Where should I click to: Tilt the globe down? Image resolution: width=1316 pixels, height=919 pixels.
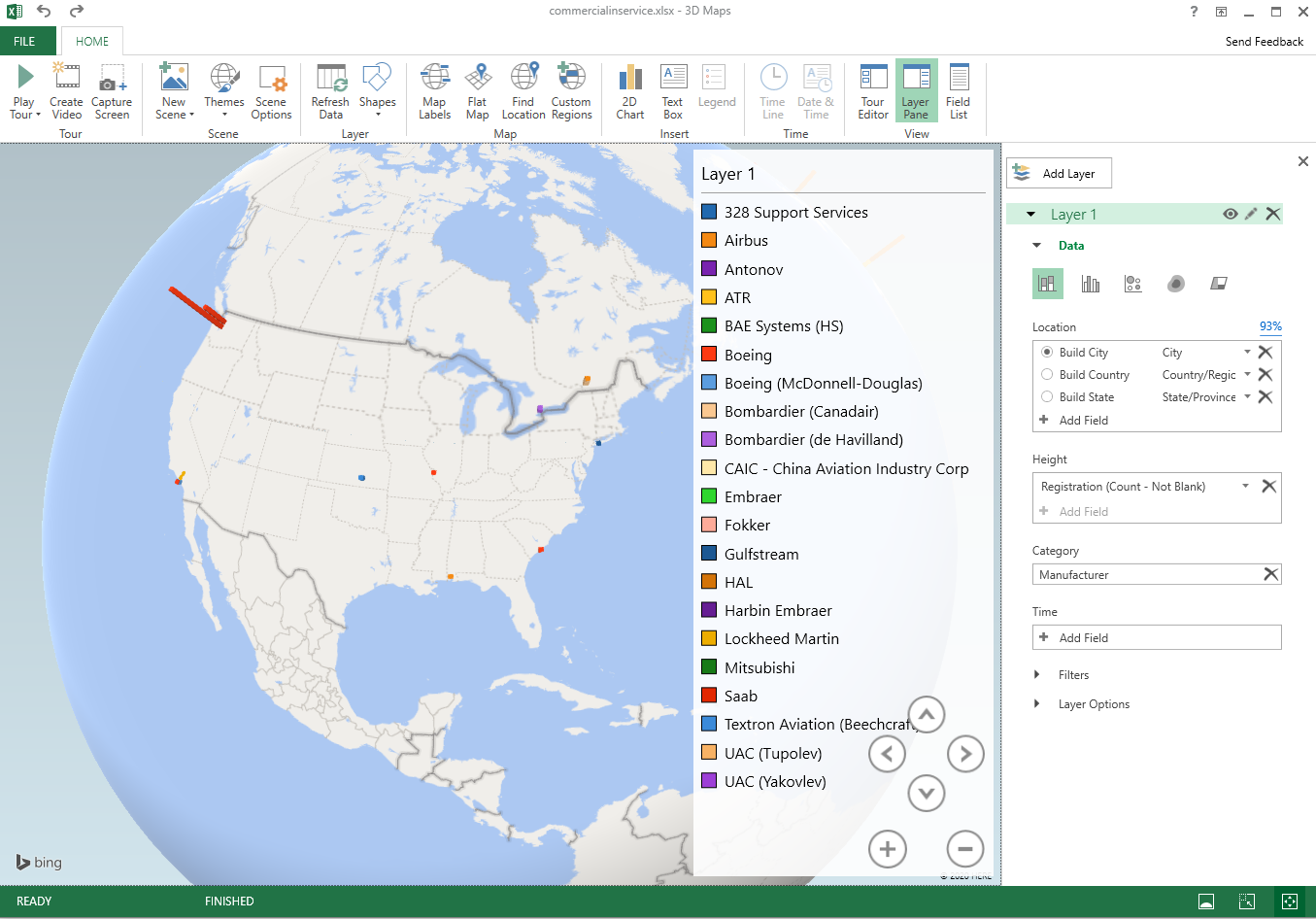[x=927, y=794]
